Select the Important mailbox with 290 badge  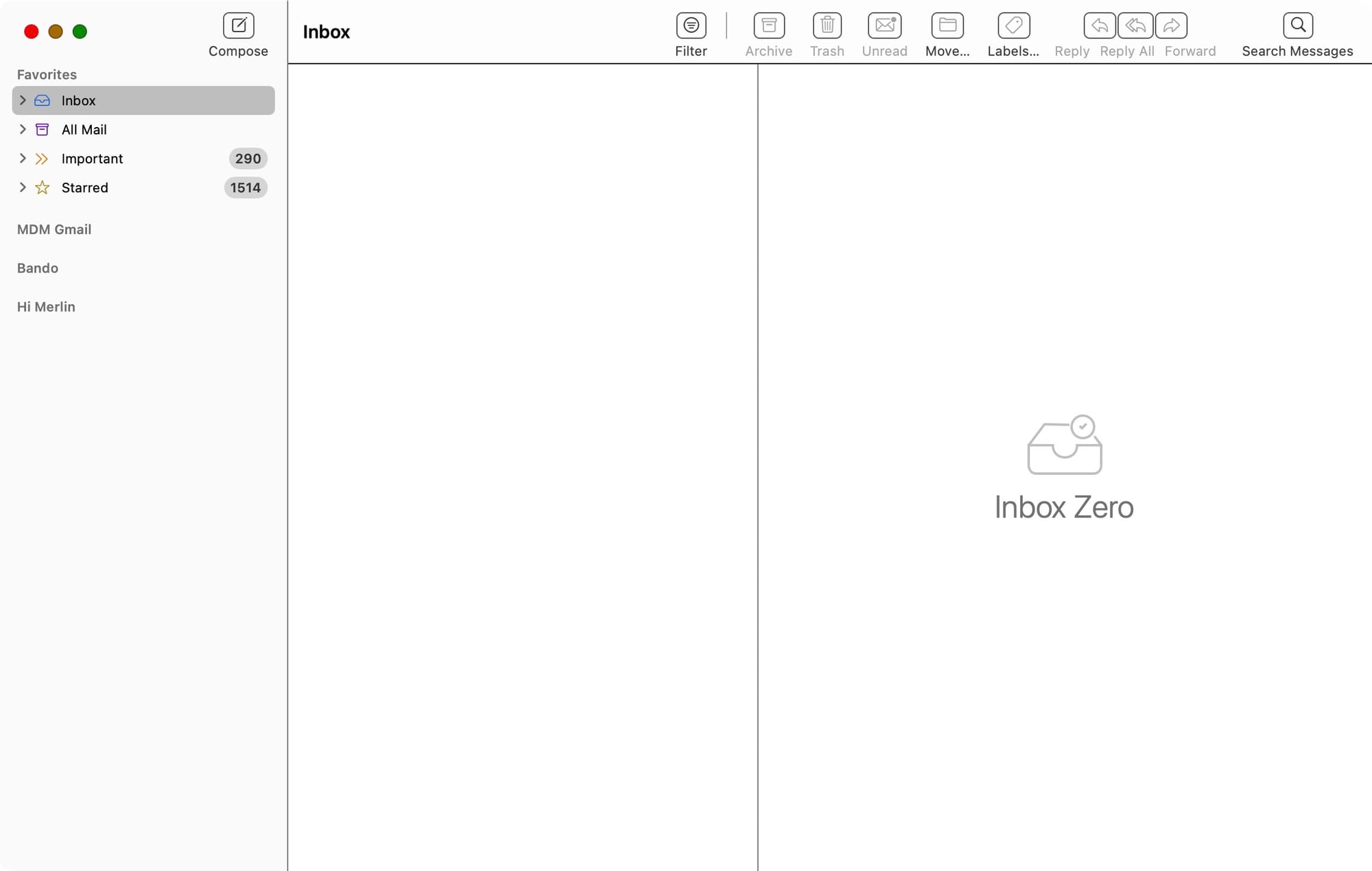coord(93,159)
